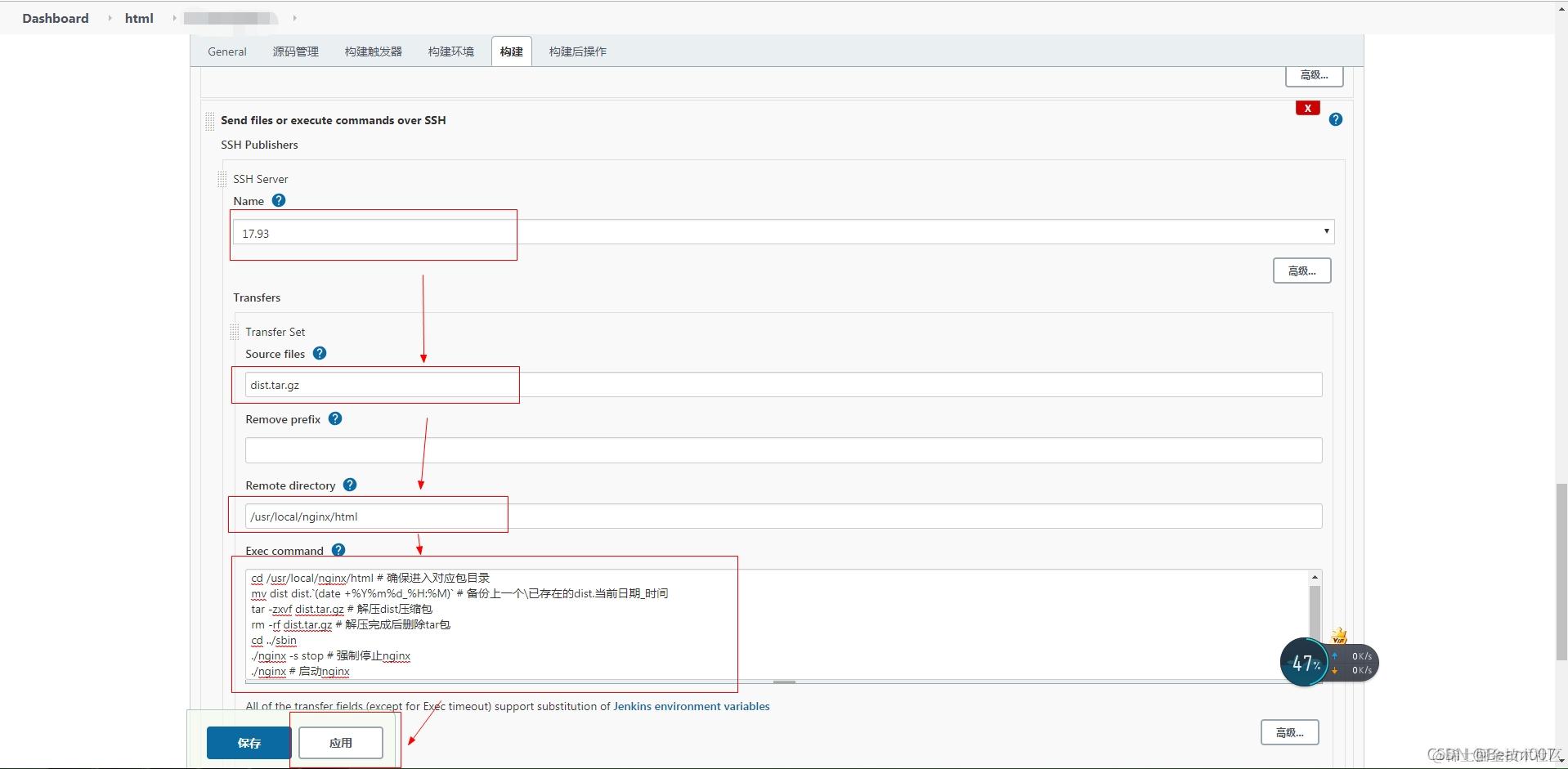Show help for Remote directory

pyautogui.click(x=350, y=485)
